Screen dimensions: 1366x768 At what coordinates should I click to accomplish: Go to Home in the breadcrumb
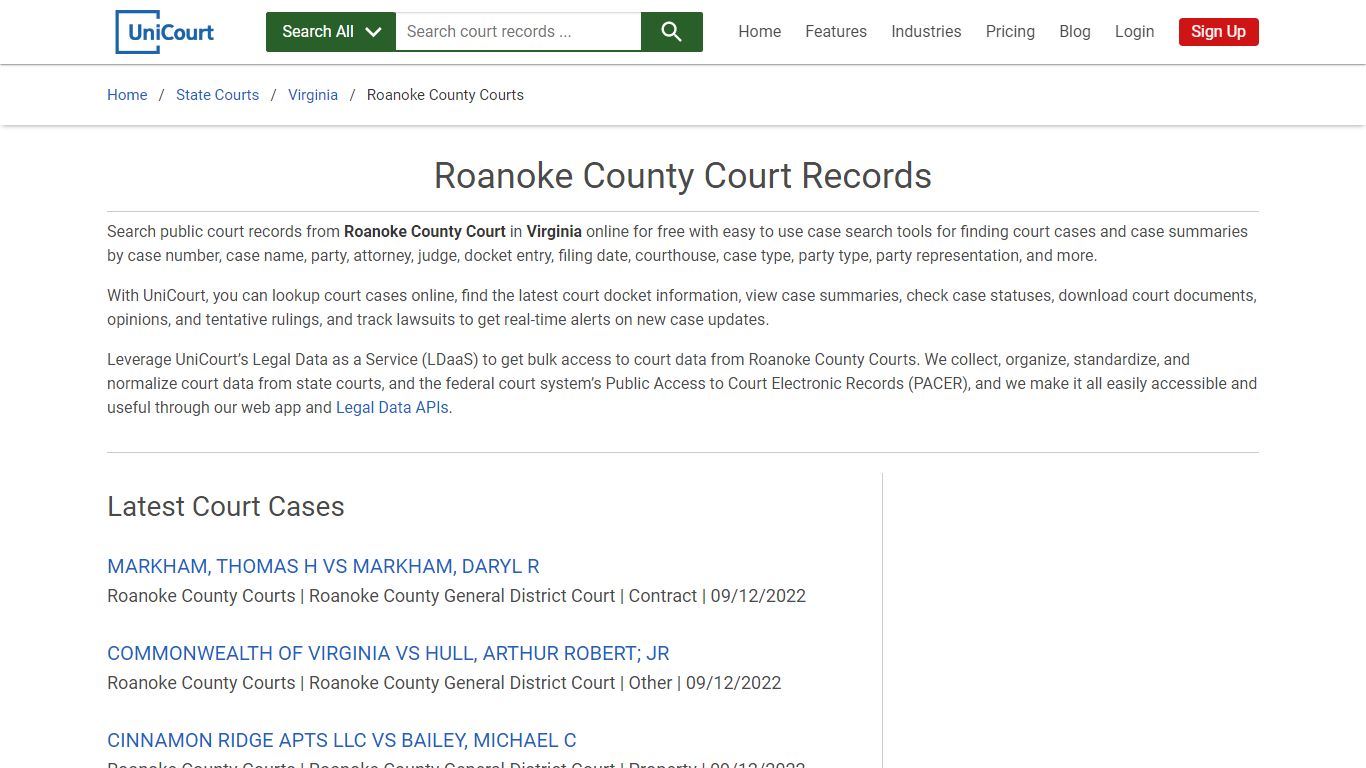127,95
